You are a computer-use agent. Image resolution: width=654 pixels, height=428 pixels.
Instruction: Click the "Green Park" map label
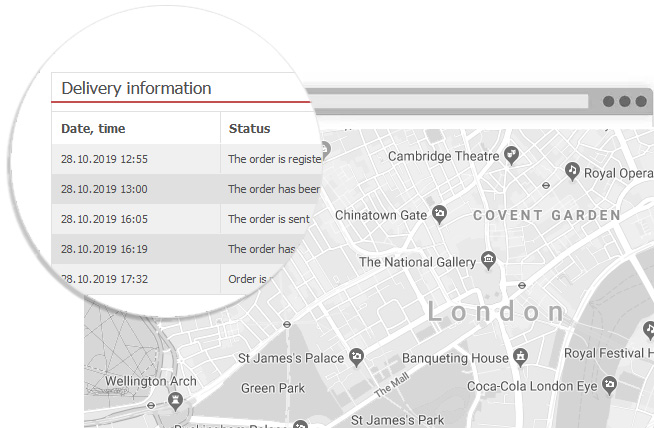pos(272,388)
